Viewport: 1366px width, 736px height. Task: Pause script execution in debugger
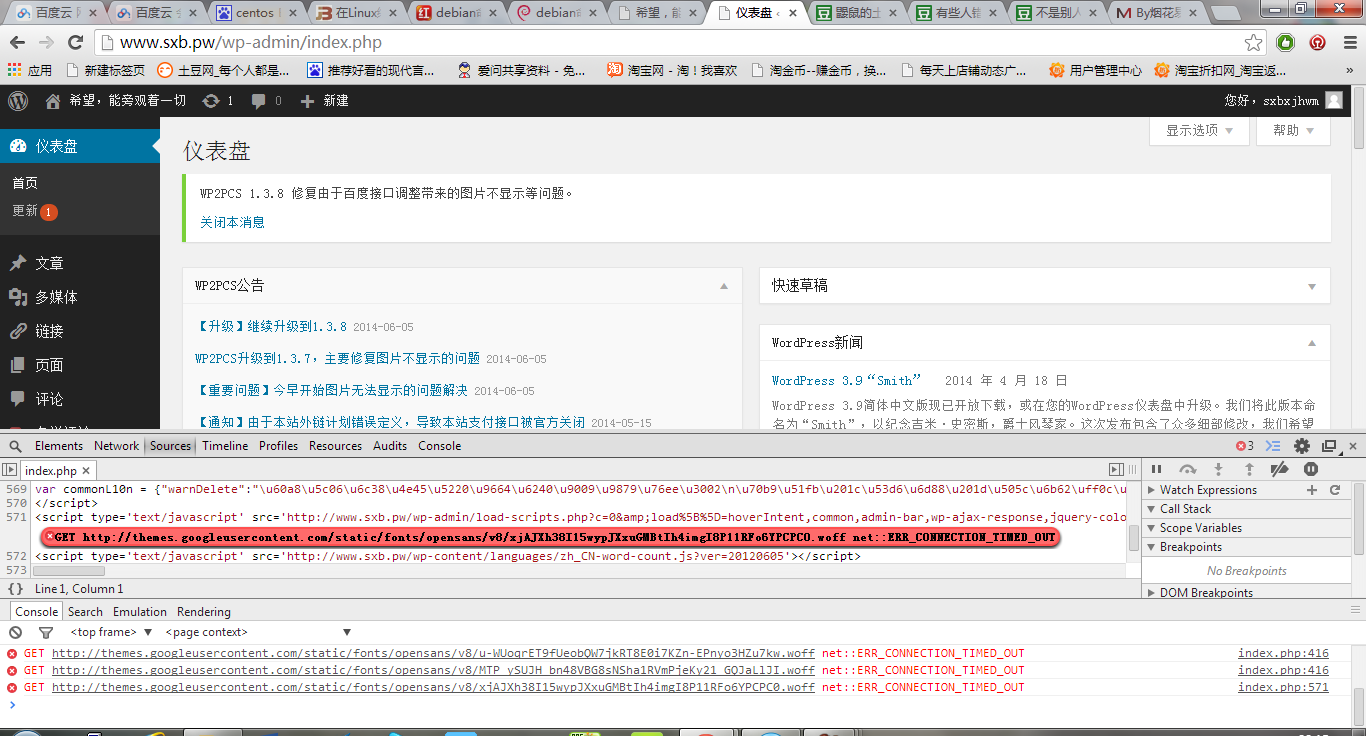[1156, 469]
